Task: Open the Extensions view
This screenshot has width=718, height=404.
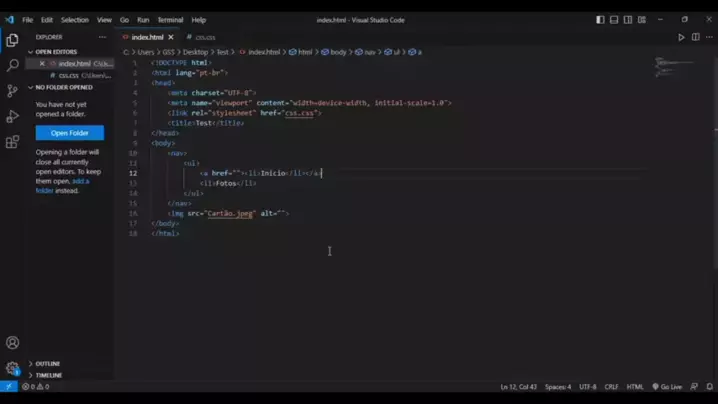Action: pyautogui.click(x=12, y=142)
